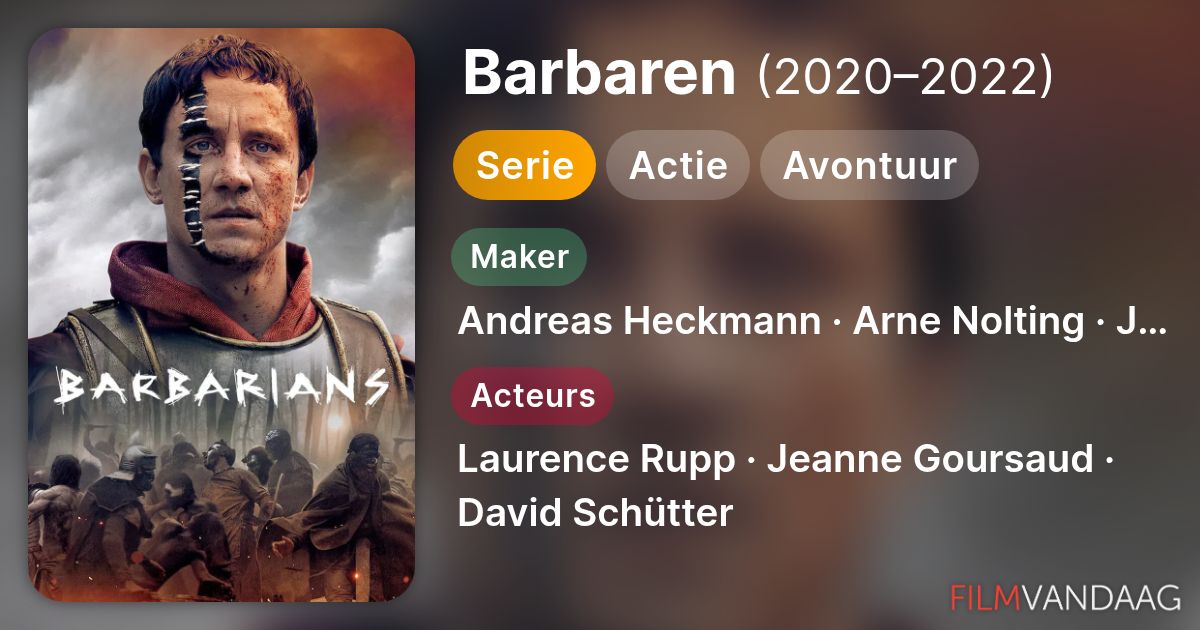1200x630 pixels.
Task: View actress Jeanne Goursaud
Action: click(928, 461)
